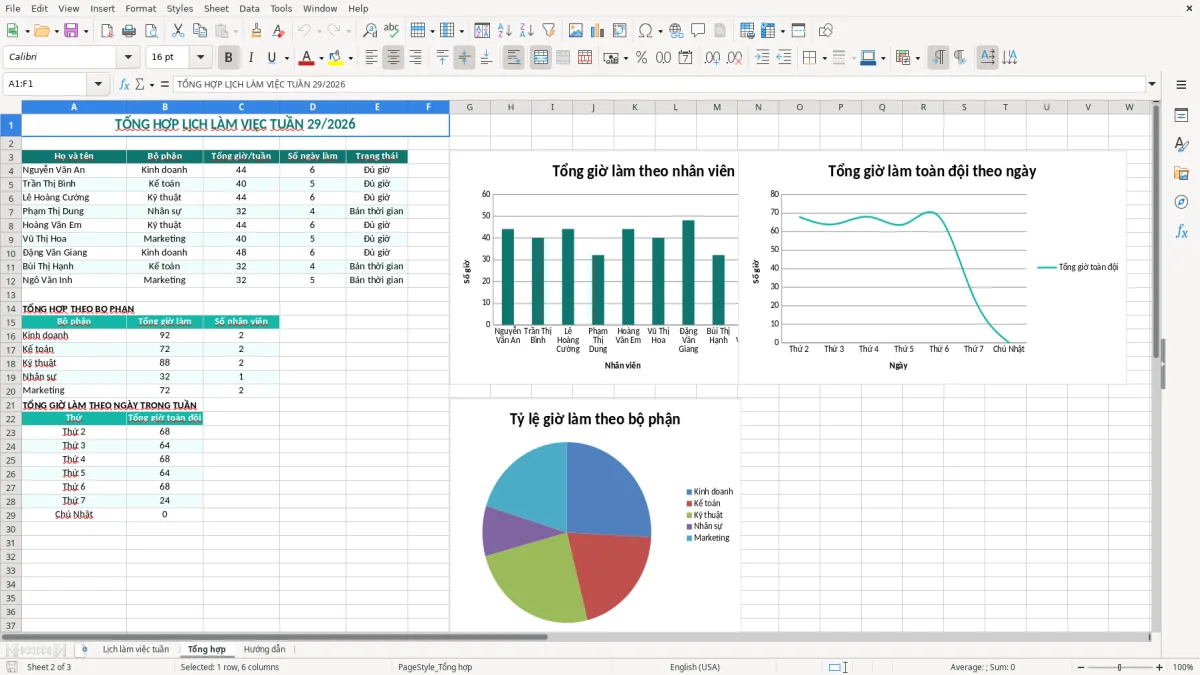Apply percent number format
This screenshot has height=675, width=1200.
(x=641, y=58)
